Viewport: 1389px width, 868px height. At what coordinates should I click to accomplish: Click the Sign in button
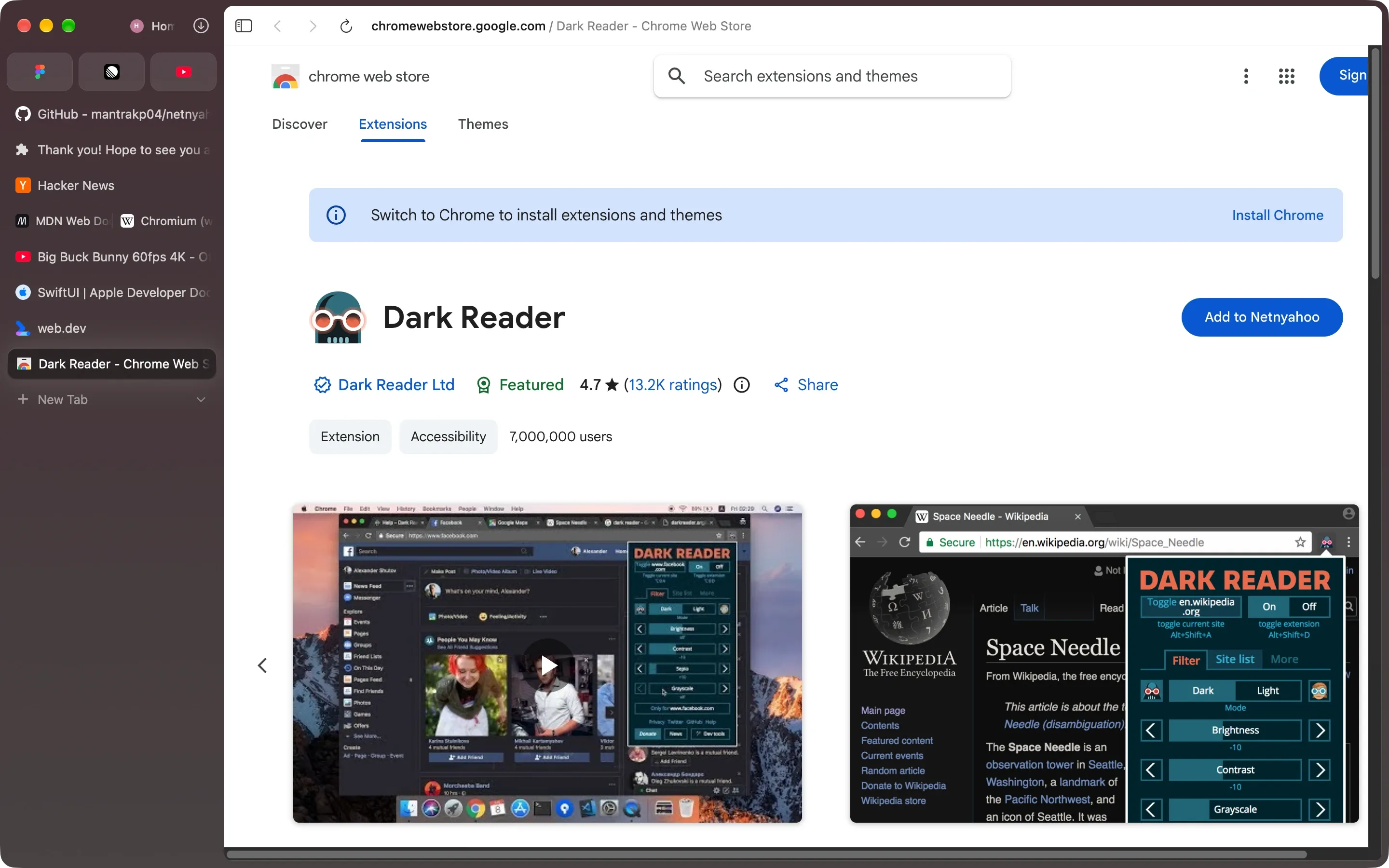(1344, 76)
